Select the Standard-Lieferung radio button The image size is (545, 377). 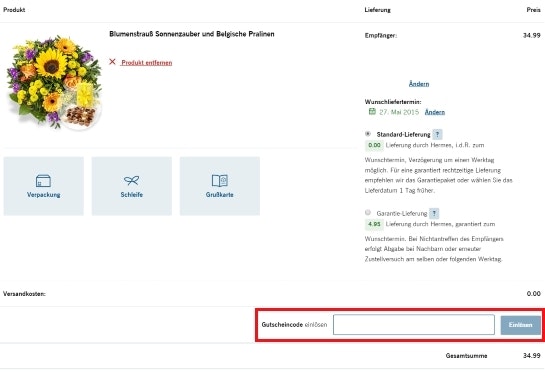point(368,134)
